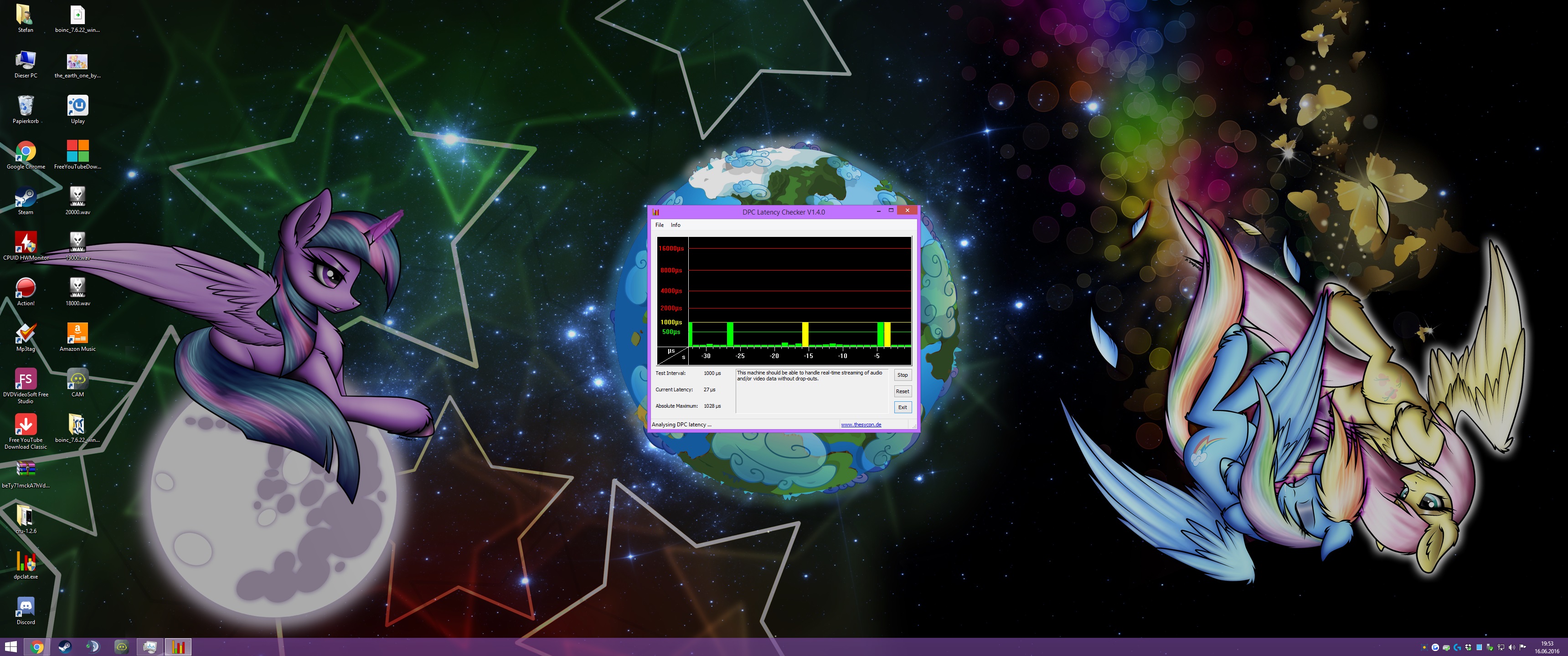1568x656 pixels.
Task: Select the dpclat.exe desktop icon
Action: [x=26, y=562]
